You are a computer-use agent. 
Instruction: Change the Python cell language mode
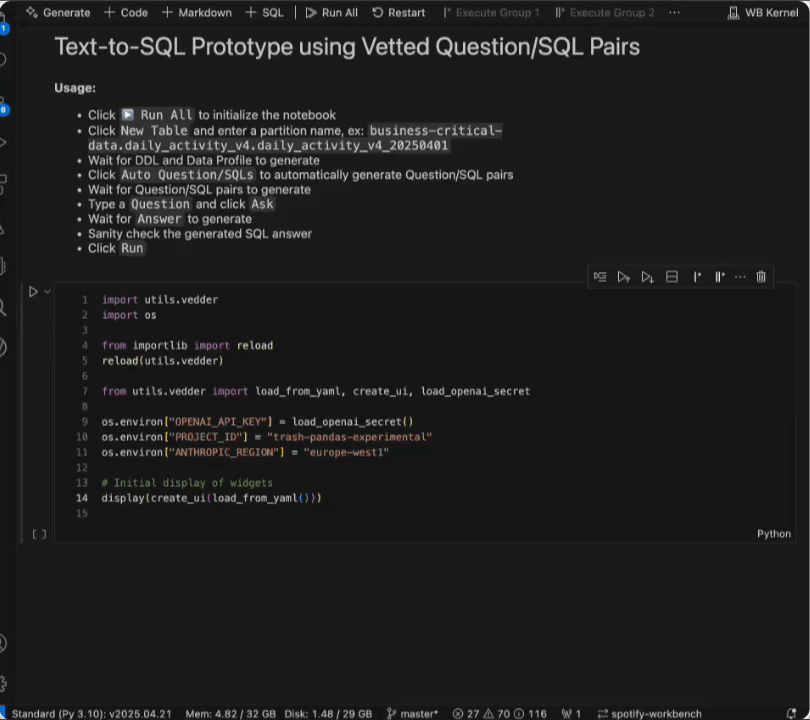click(x=773, y=534)
